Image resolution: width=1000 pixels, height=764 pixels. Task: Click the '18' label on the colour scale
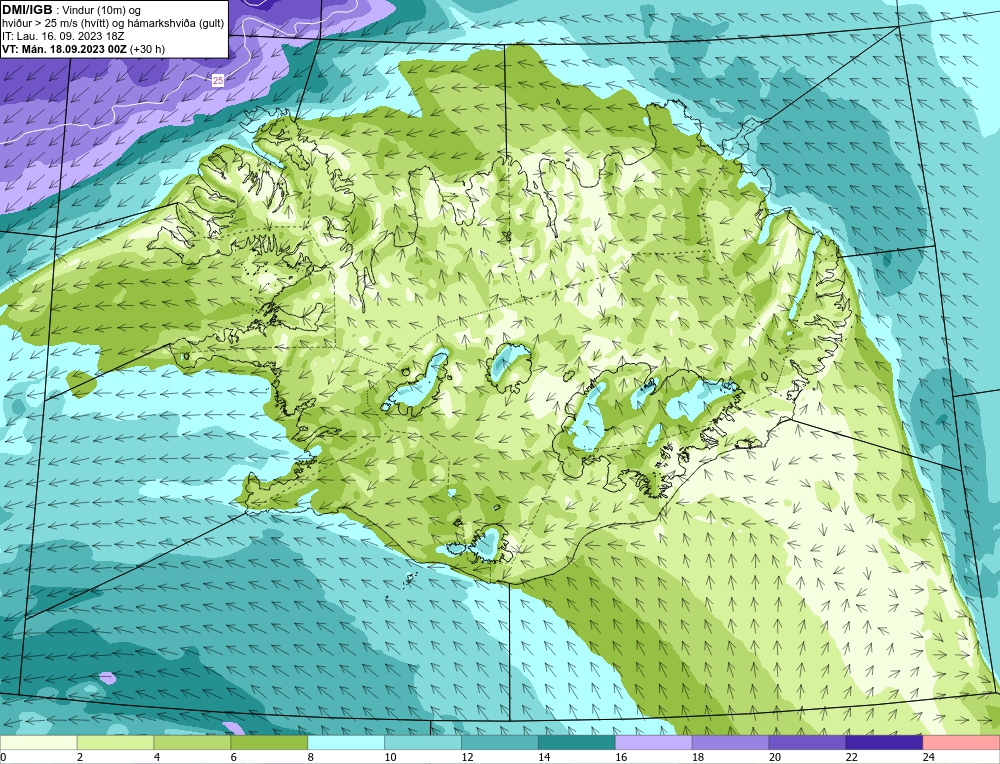pyautogui.click(x=698, y=757)
